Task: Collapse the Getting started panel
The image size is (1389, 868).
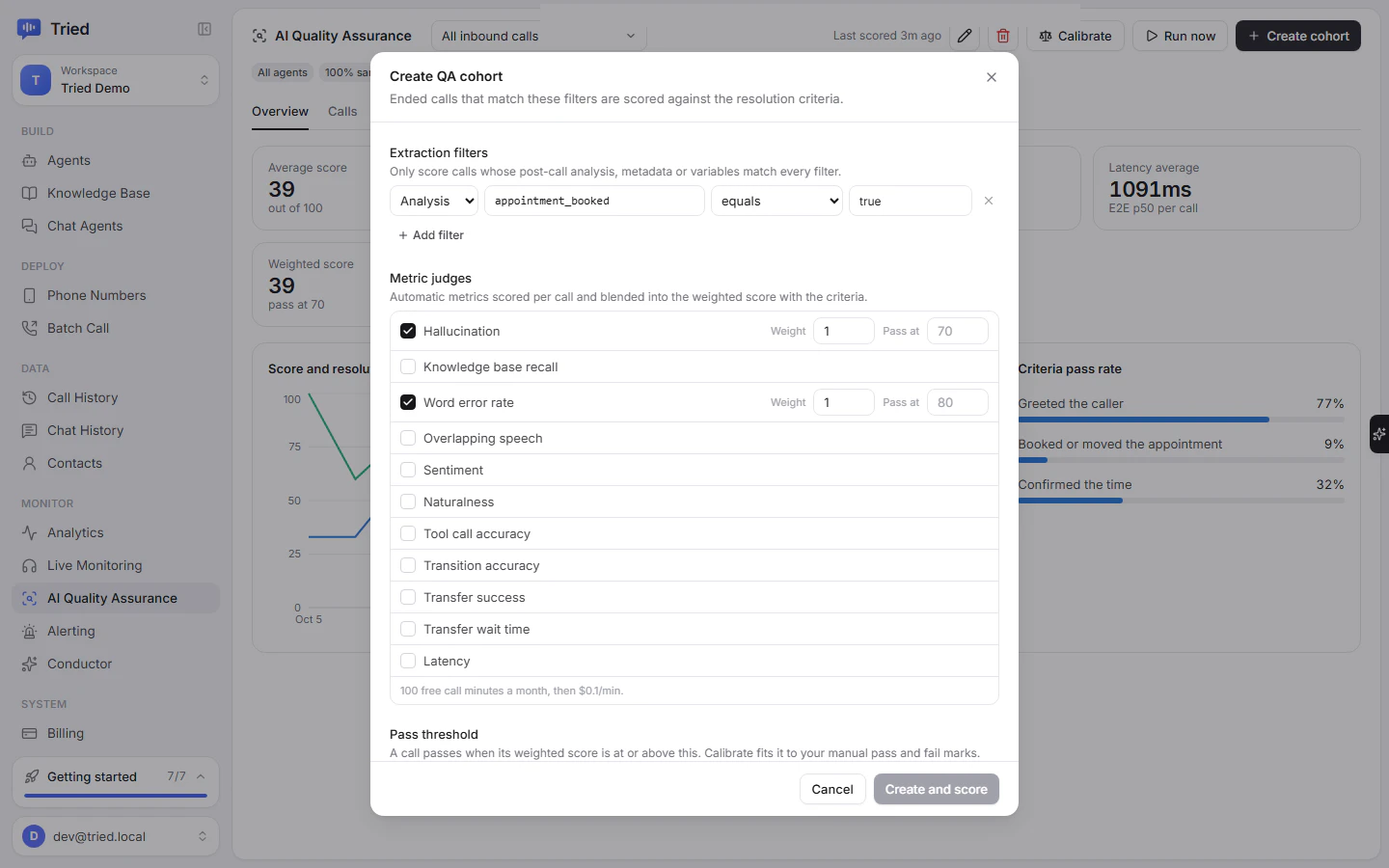Action: (x=201, y=776)
